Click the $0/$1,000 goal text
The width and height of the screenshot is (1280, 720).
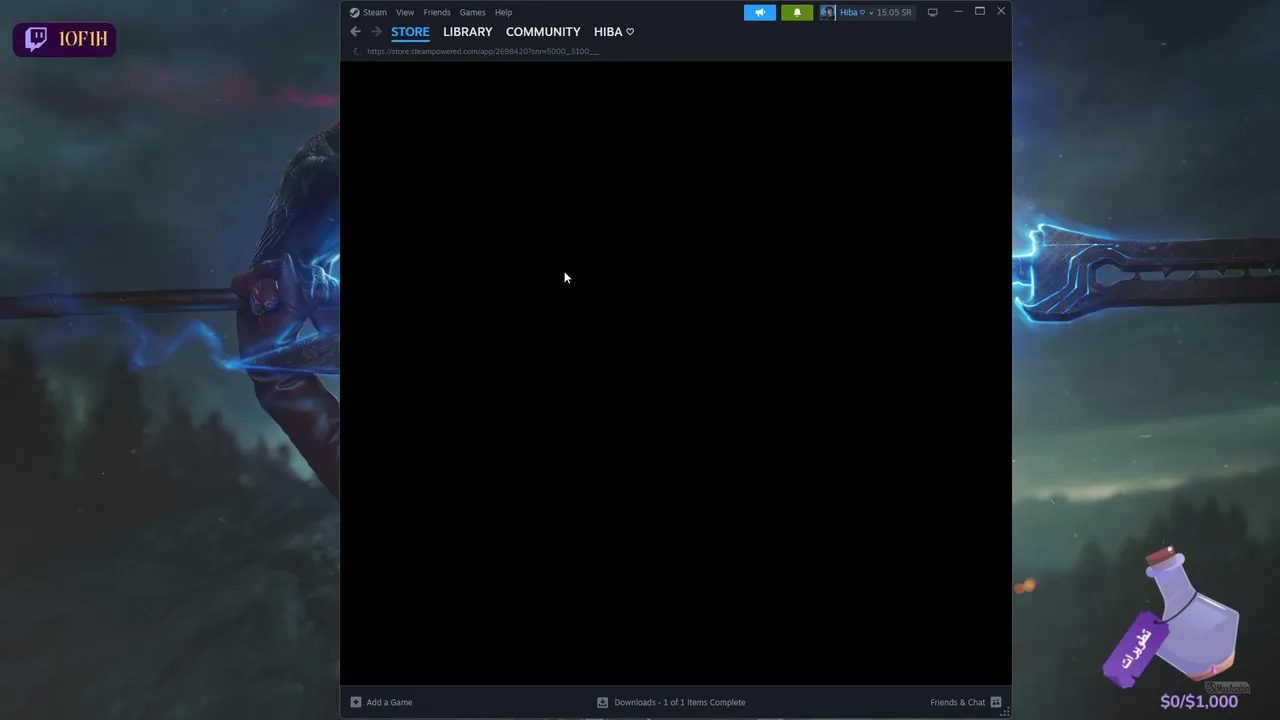[1199, 701]
